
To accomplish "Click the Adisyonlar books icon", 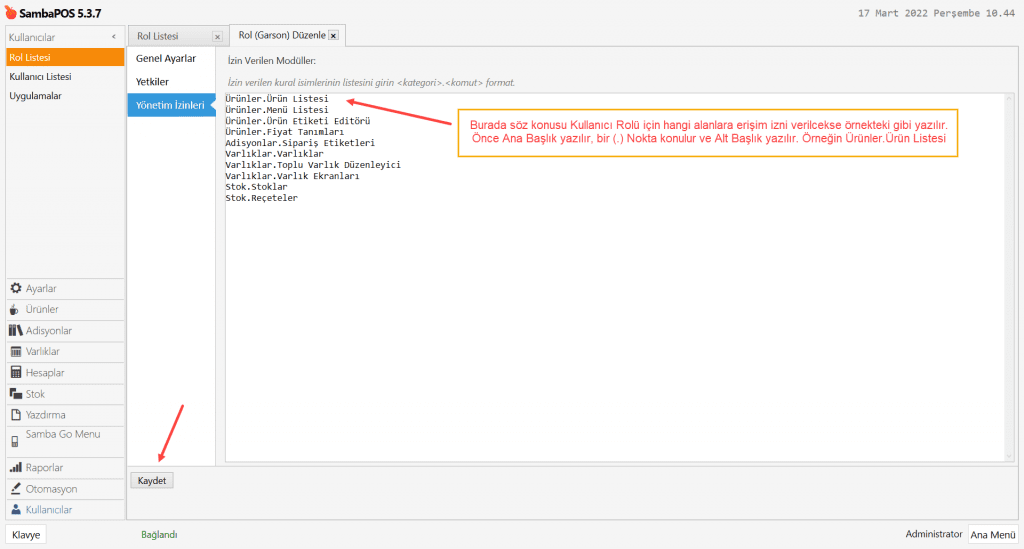I will point(16,330).
